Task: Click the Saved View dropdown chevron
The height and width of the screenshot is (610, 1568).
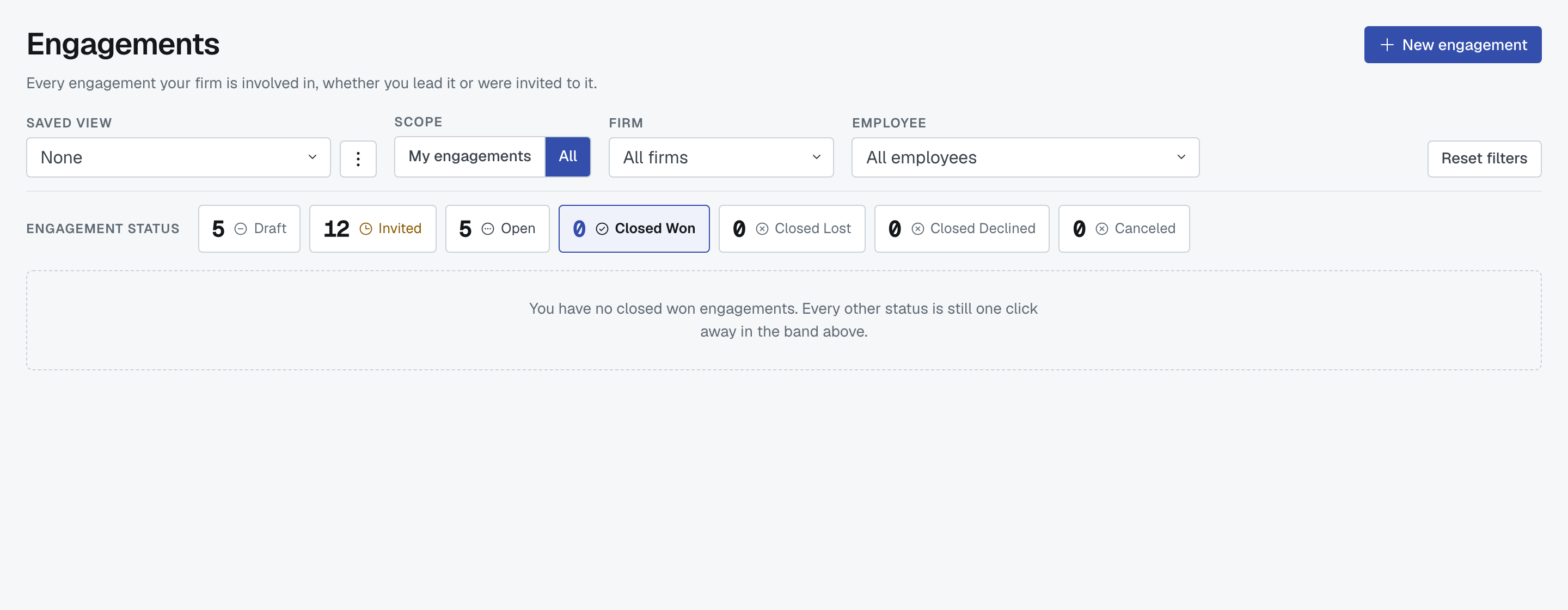Action: pos(313,157)
